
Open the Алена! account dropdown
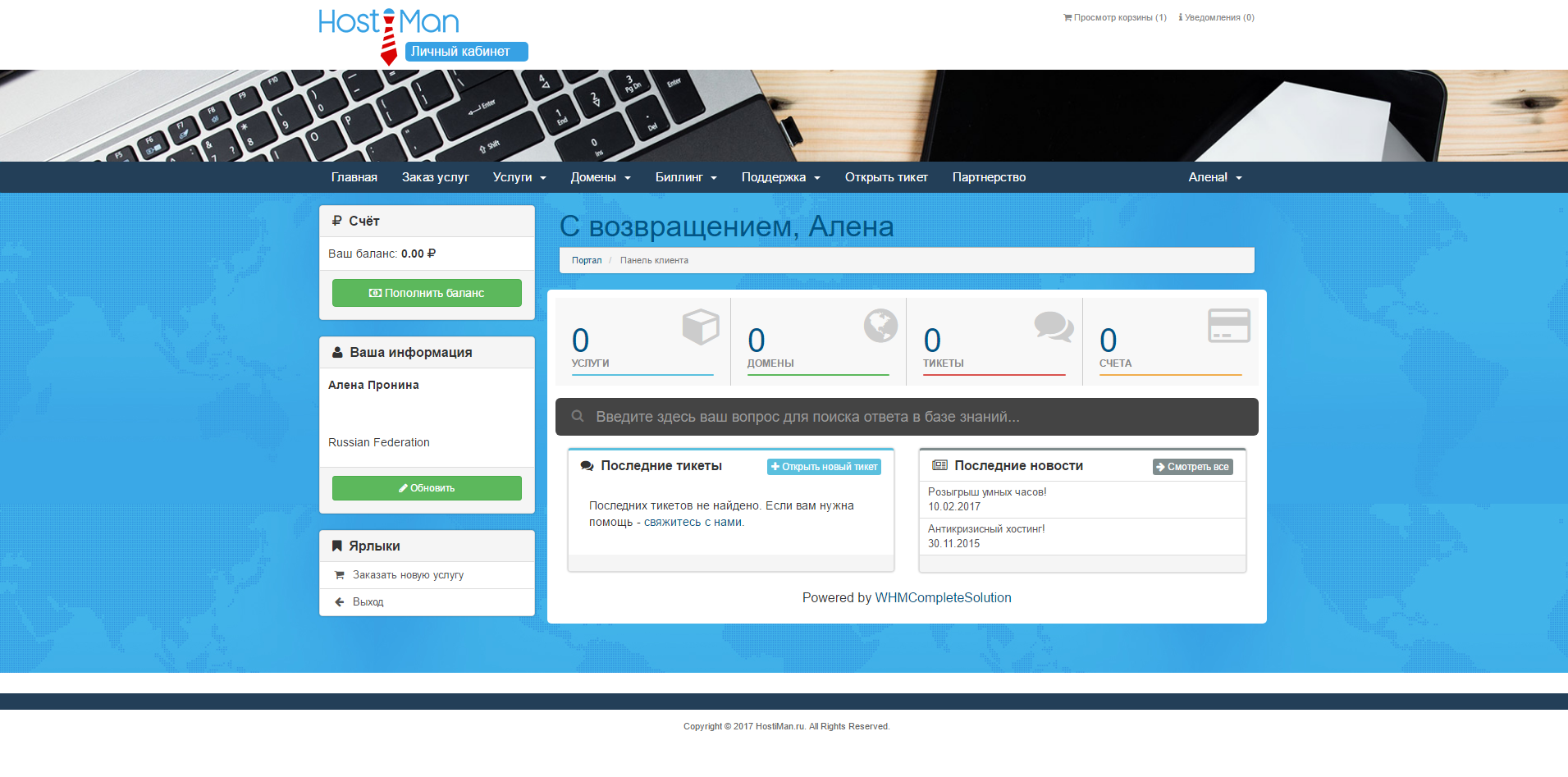pos(1215,177)
